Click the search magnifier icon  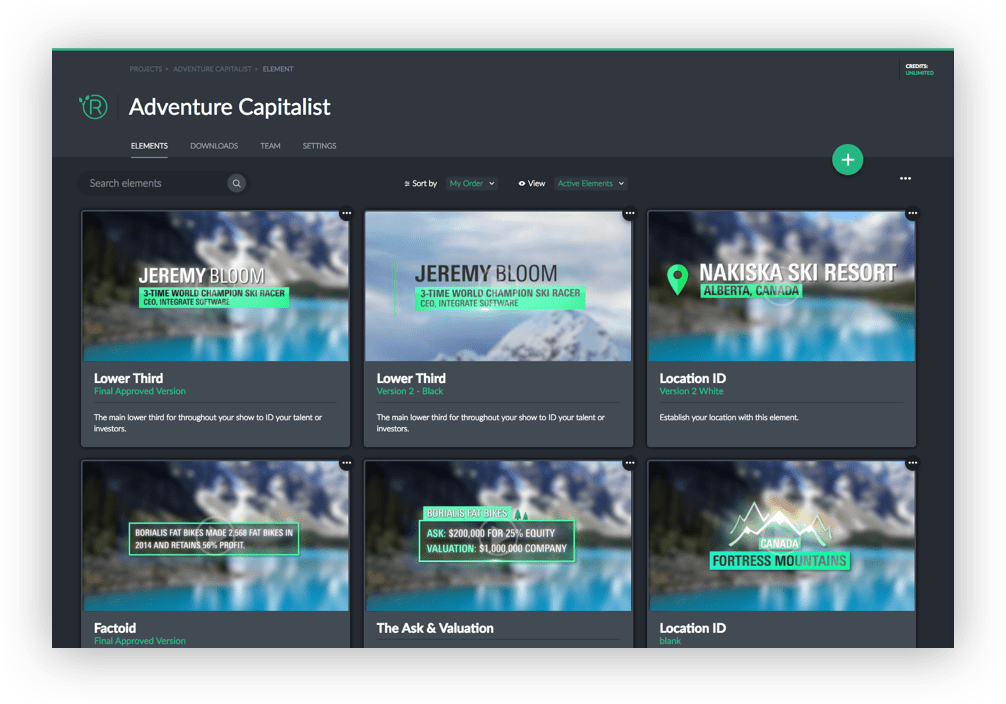pos(236,183)
